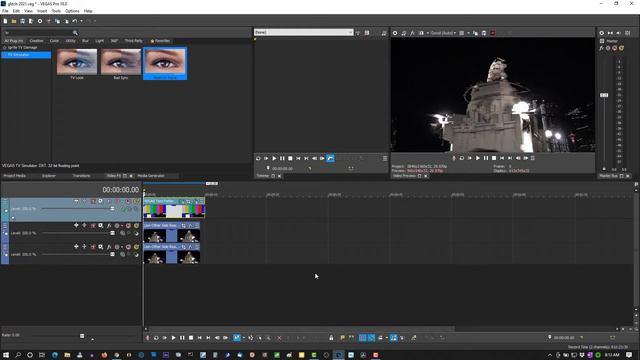The image size is (640, 360).
Task: Click Record in the timeline transport
Action: [x=148, y=338]
